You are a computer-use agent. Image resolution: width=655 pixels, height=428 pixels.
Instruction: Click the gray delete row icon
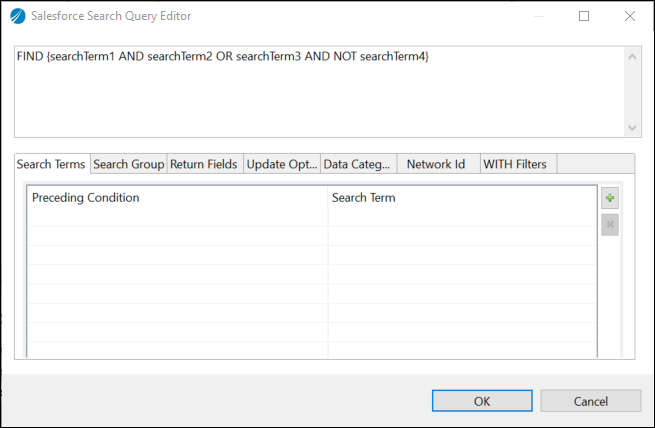(610, 224)
